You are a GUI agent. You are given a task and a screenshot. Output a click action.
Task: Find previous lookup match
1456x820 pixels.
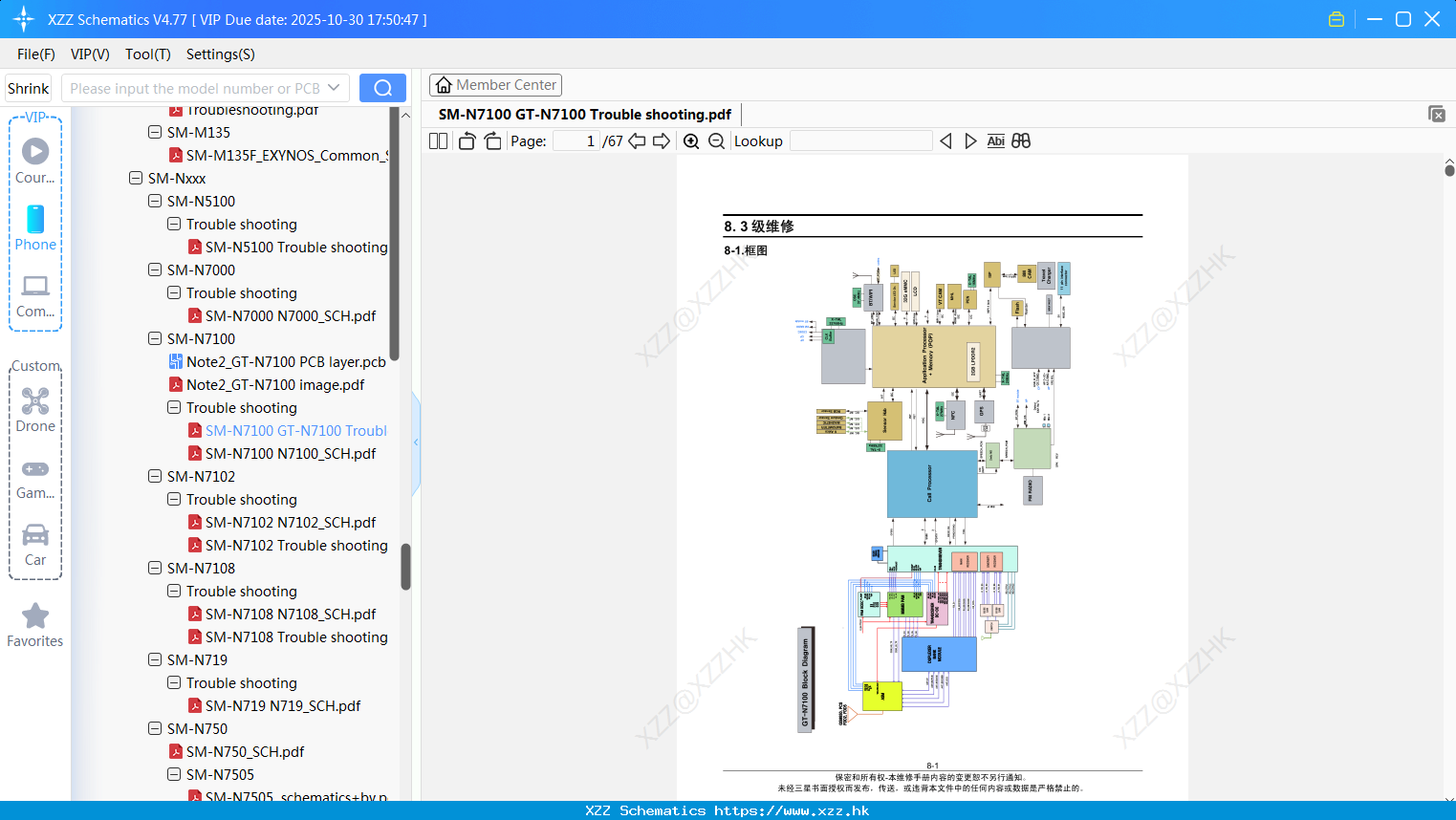coord(945,141)
